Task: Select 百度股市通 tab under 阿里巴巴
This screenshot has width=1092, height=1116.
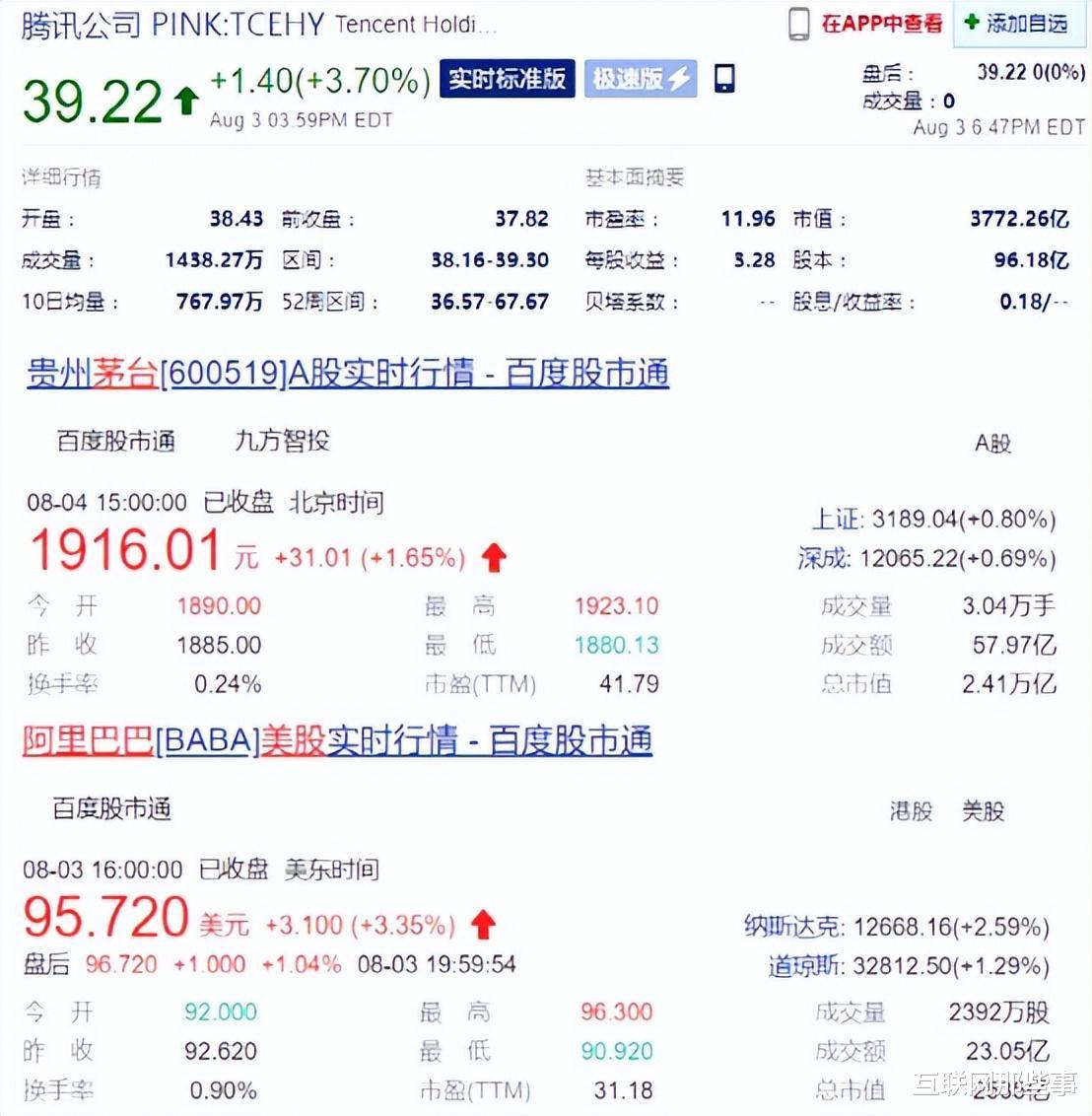Action: pyautogui.click(x=111, y=808)
